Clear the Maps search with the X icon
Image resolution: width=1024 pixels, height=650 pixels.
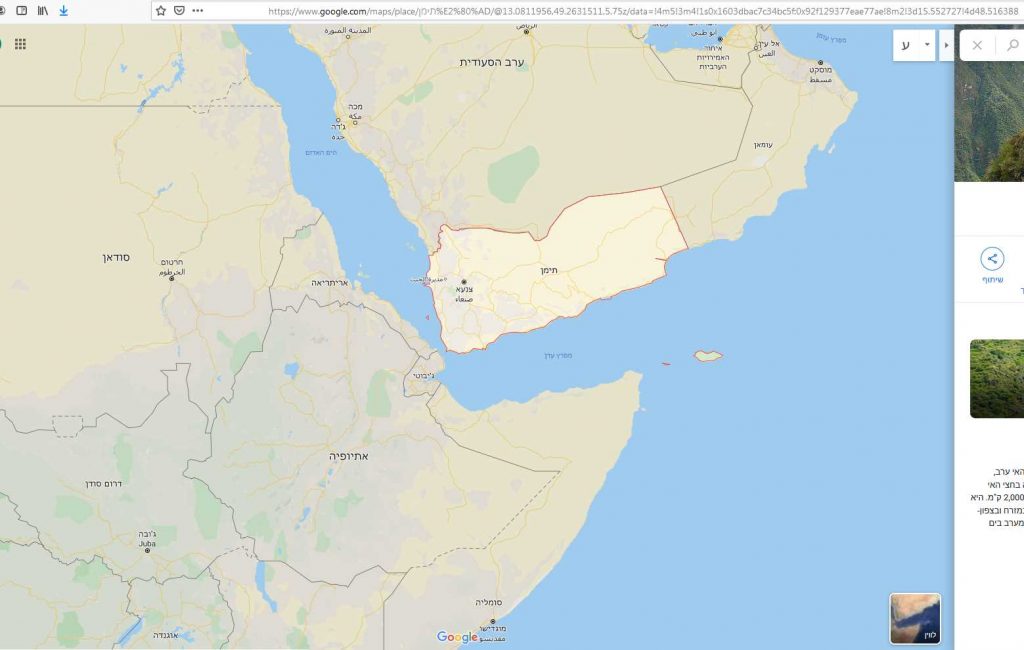(977, 45)
